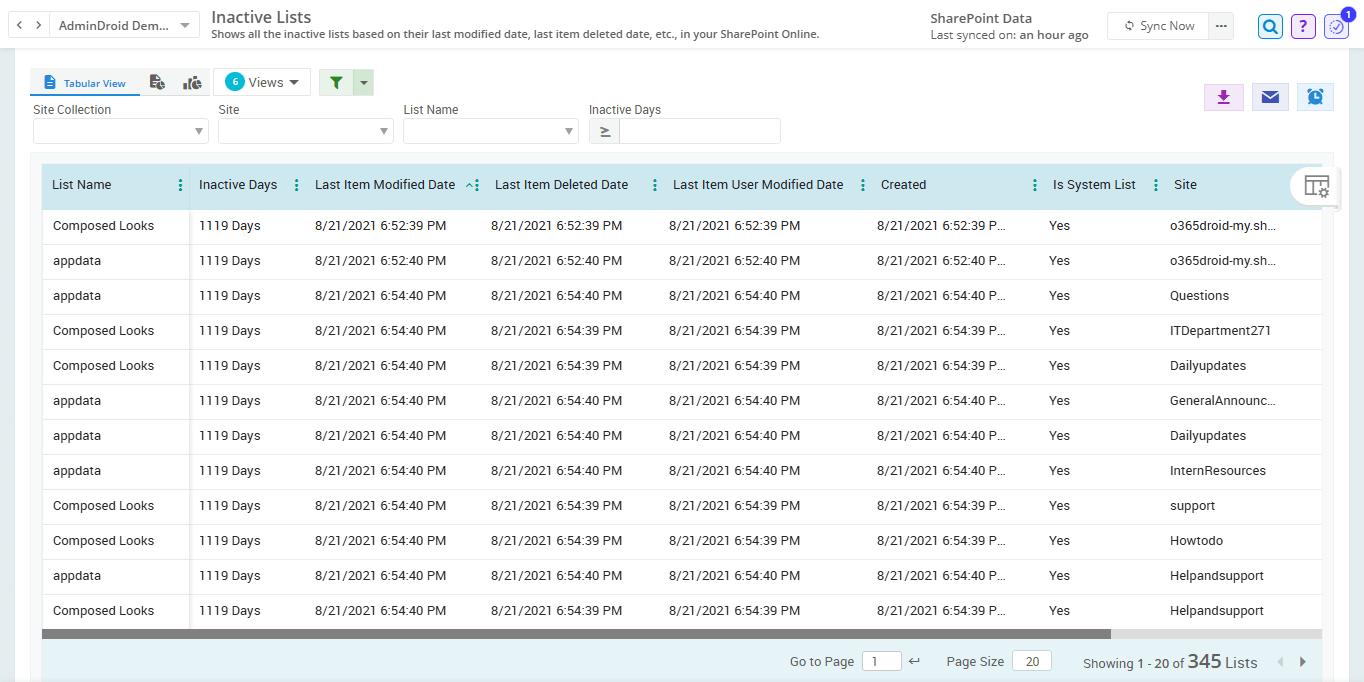Click the horizontal scrollbar under the table
This screenshot has width=1364, height=682.
point(575,633)
